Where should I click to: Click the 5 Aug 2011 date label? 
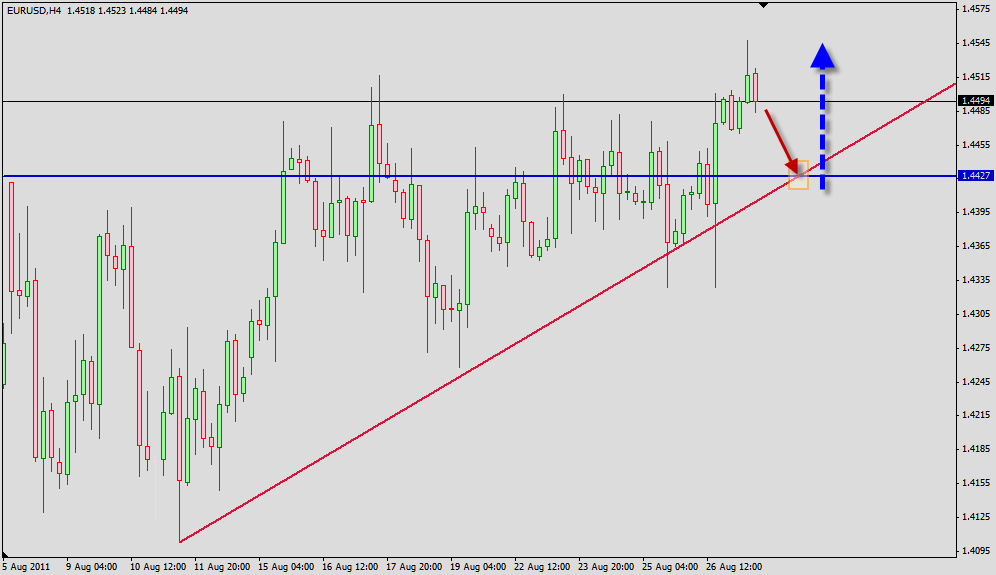tap(26, 567)
